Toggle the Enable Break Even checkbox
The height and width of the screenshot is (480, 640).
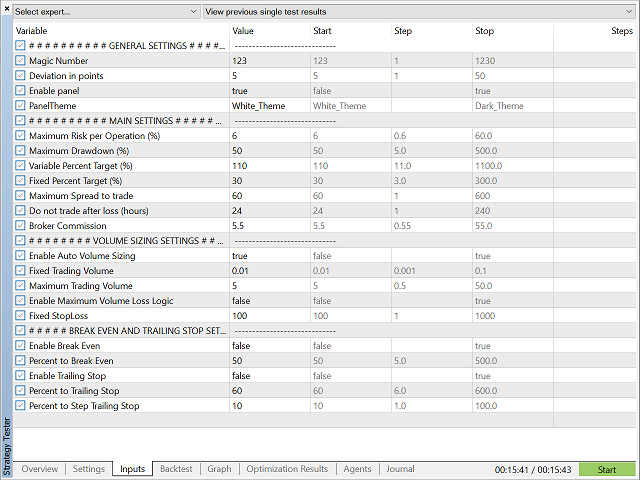coord(20,346)
